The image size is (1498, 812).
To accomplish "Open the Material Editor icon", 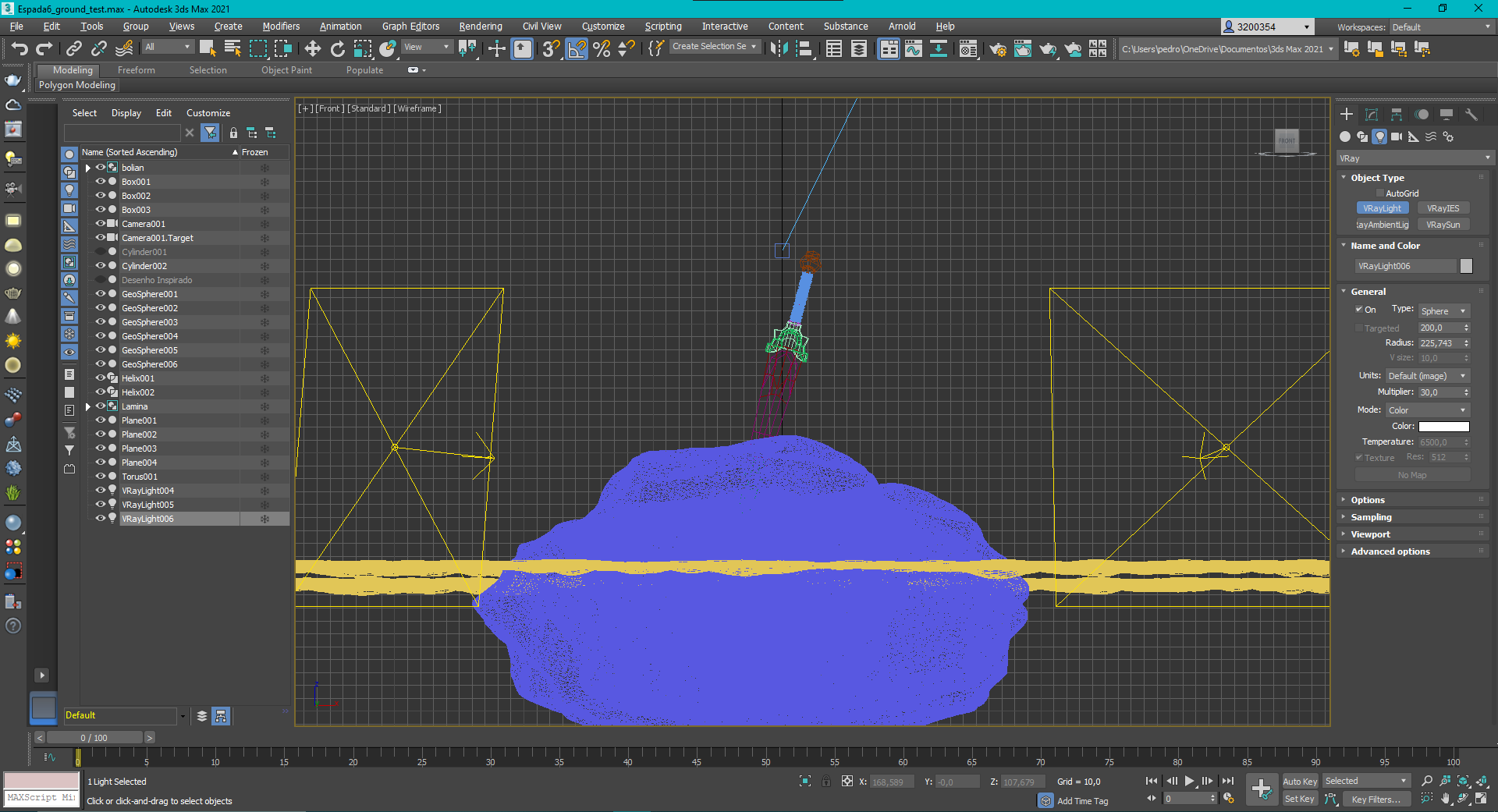I will [968, 49].
